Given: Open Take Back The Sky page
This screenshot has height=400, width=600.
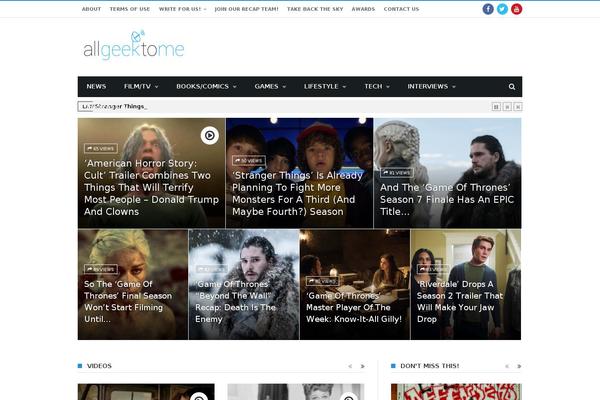Looking at the screenshot, I should [x=315, y=9].
